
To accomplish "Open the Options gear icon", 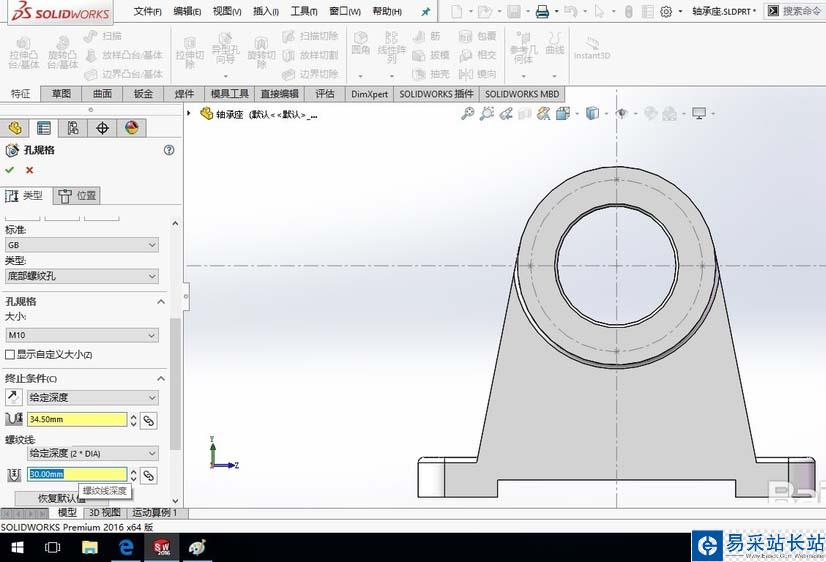I will (666, 12).
